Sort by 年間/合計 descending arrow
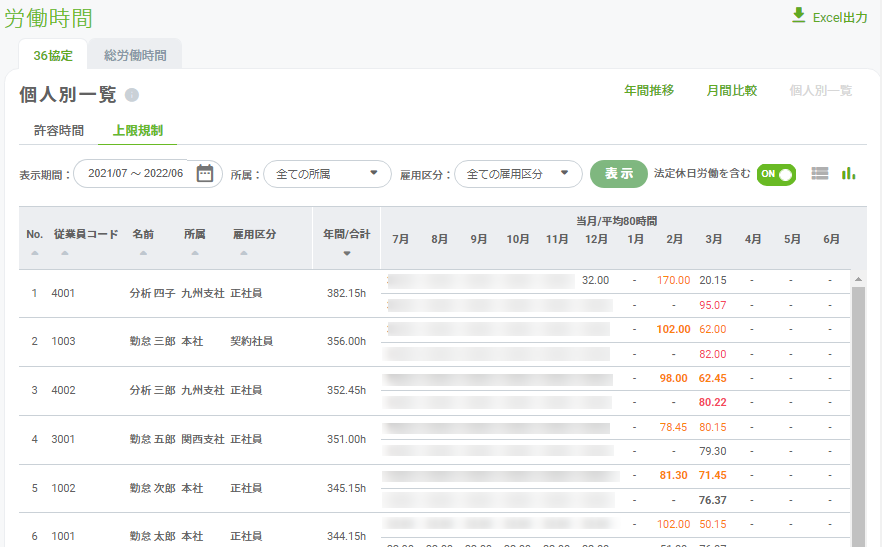This screenshot has width=882, height=547. coord(347,253)
